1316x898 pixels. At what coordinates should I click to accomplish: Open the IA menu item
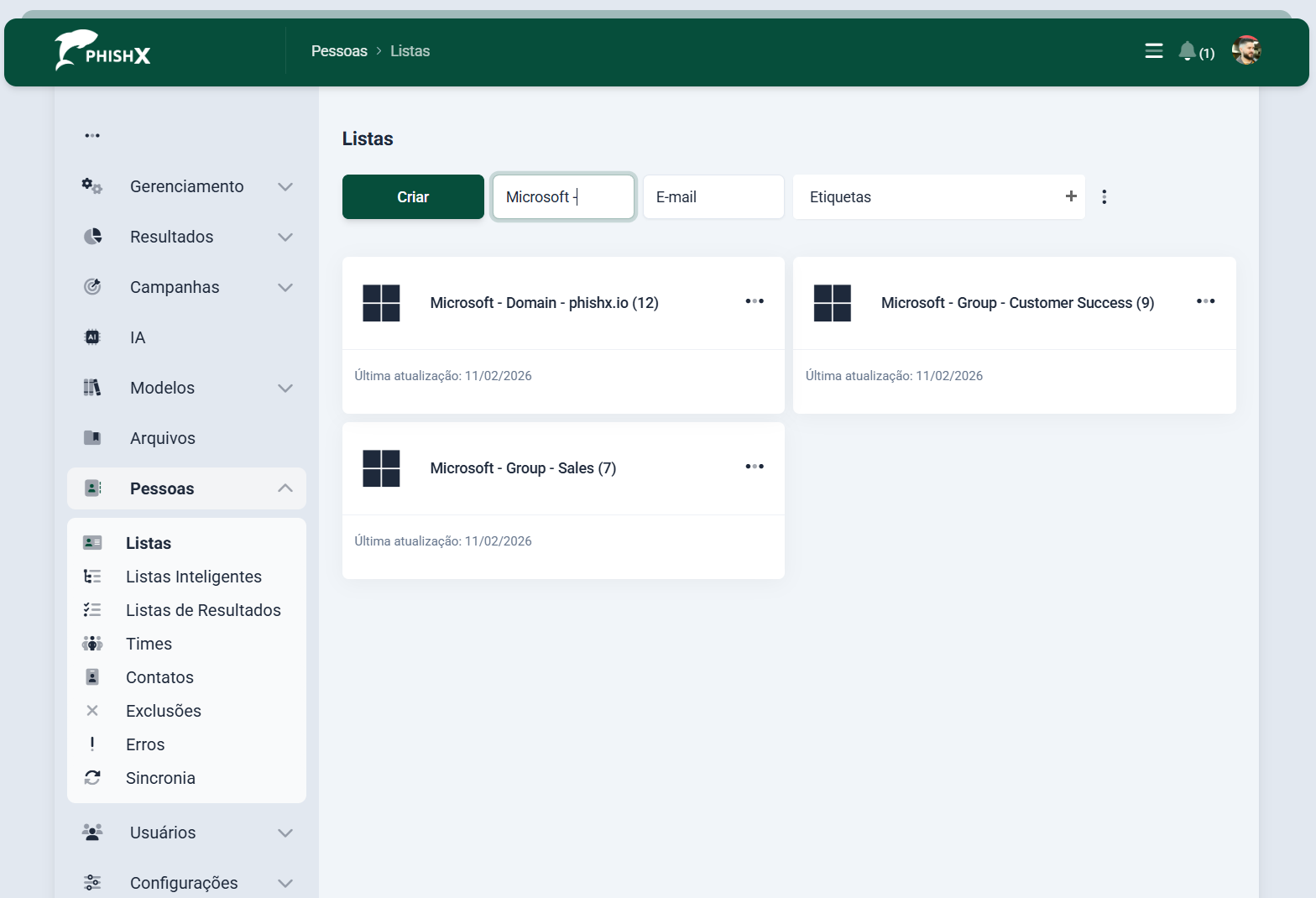(186, 337)
